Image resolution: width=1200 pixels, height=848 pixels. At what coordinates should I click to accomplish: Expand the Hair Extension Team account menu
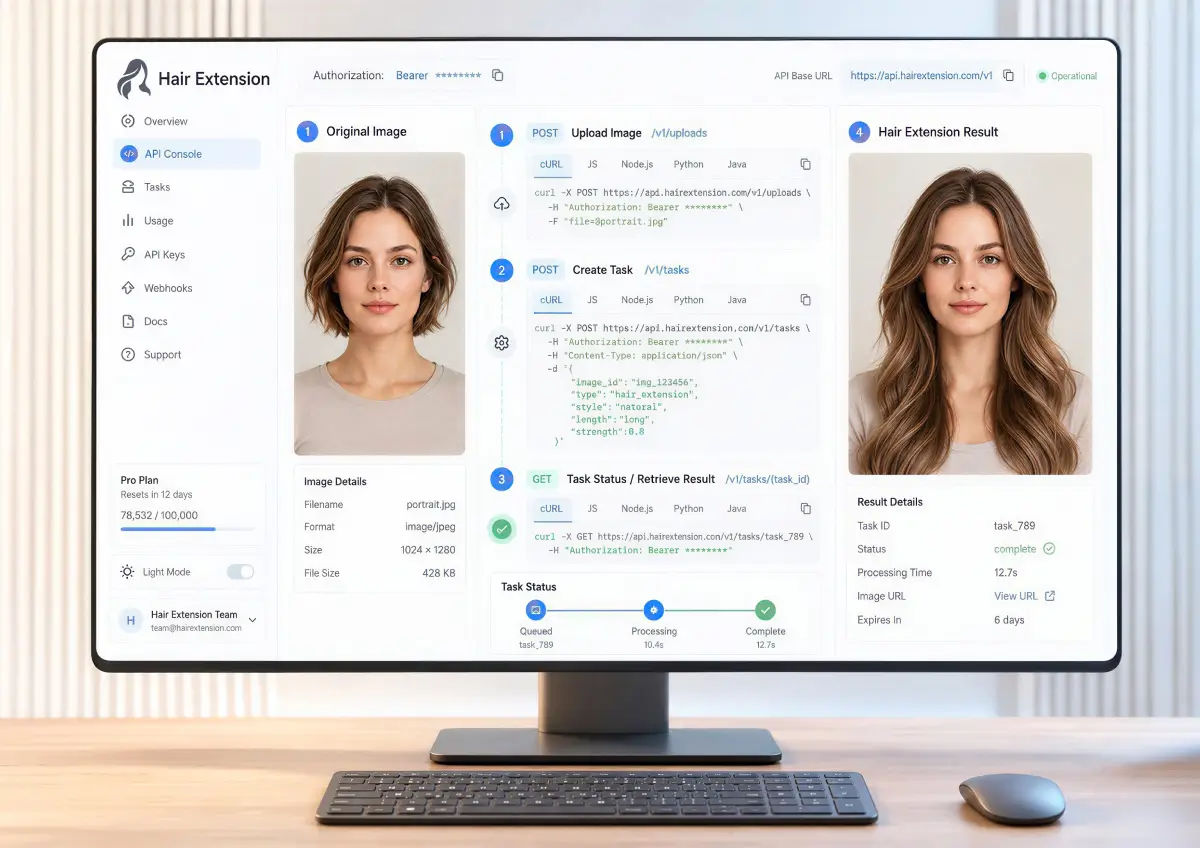click(x=252, y=620)
